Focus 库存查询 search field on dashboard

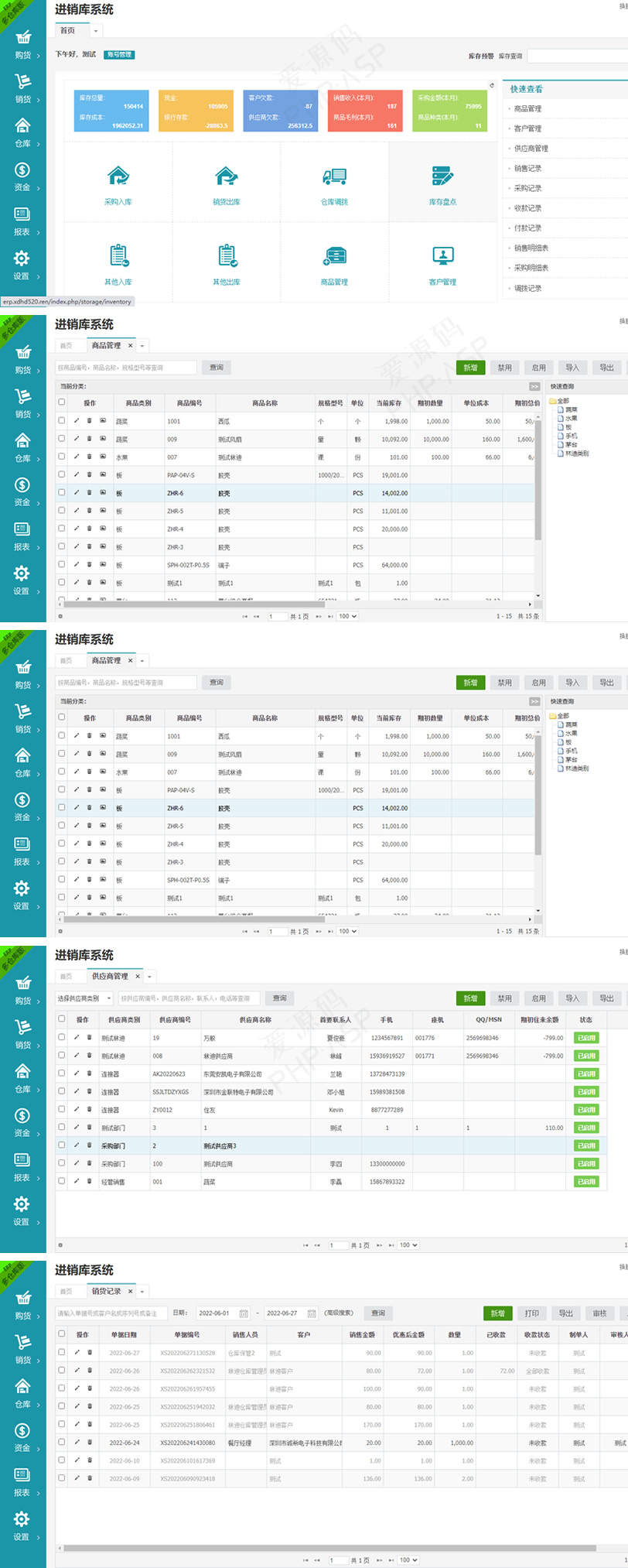click(x=578, y=56)
